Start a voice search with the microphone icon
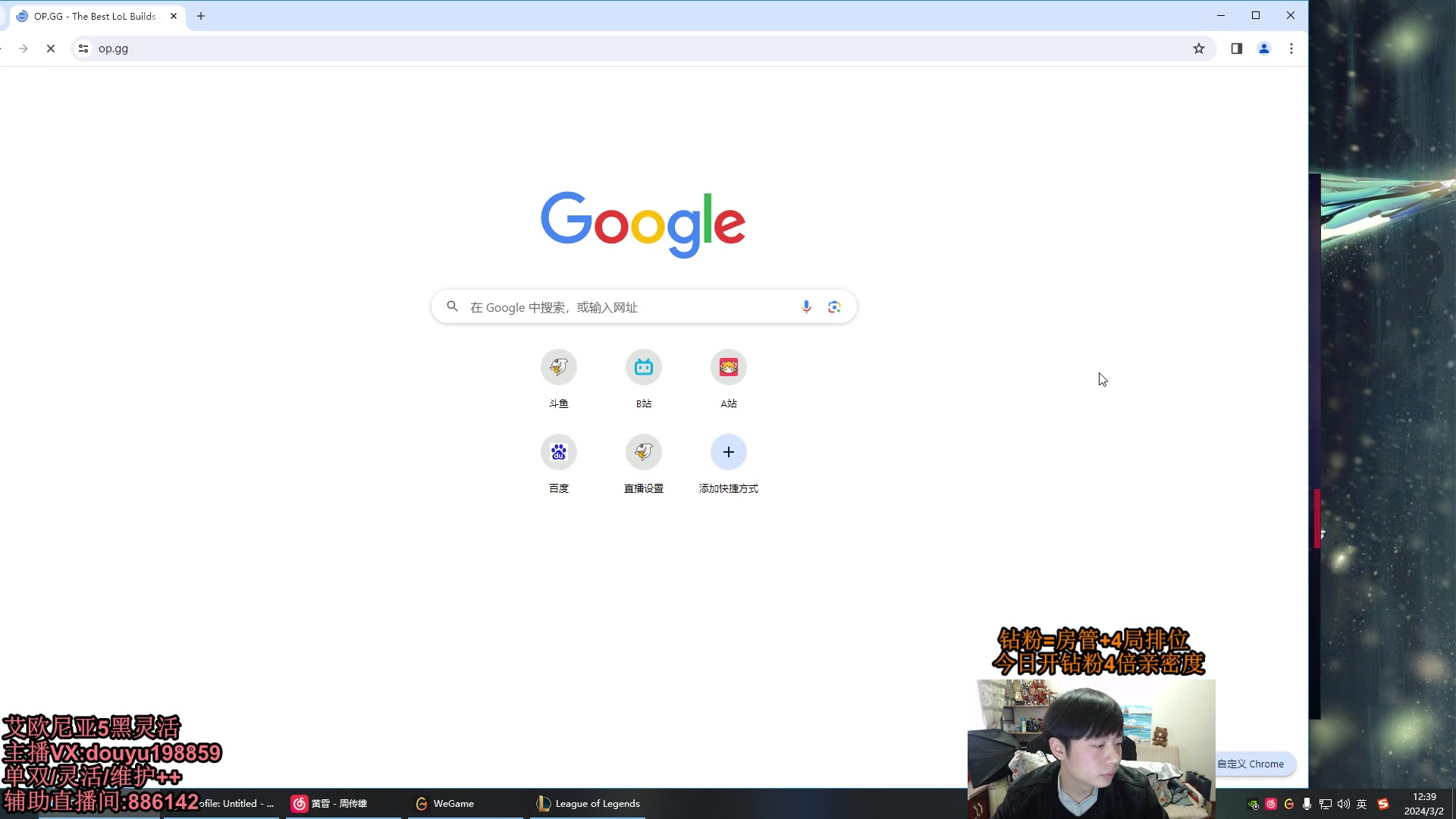This screenshot has height=819, width=1456. pyautogui.click(x=806, y=306)
